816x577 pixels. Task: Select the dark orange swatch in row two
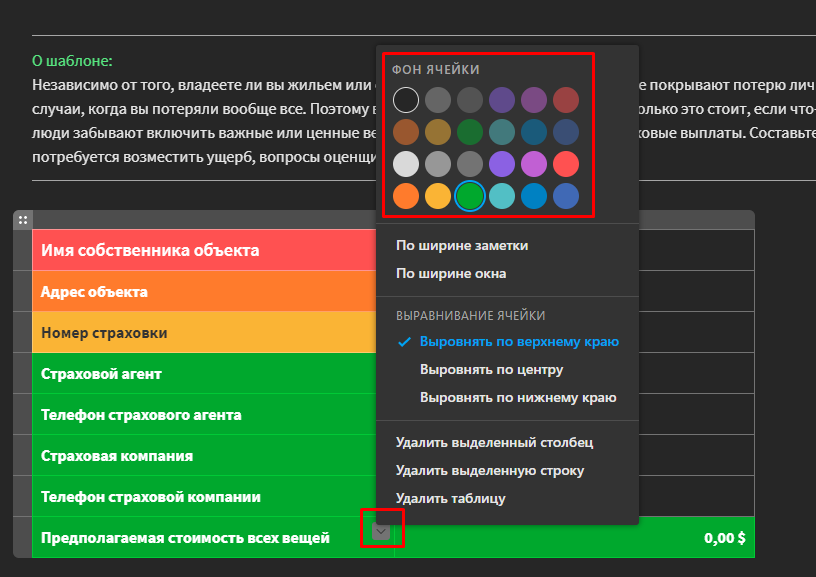click(404, 131)
